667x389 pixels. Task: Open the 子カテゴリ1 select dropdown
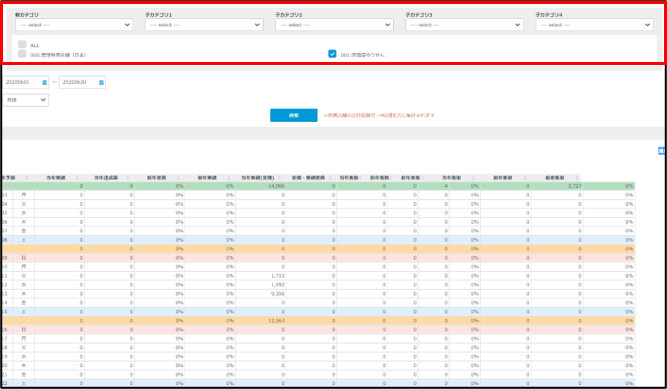[204, 25]
